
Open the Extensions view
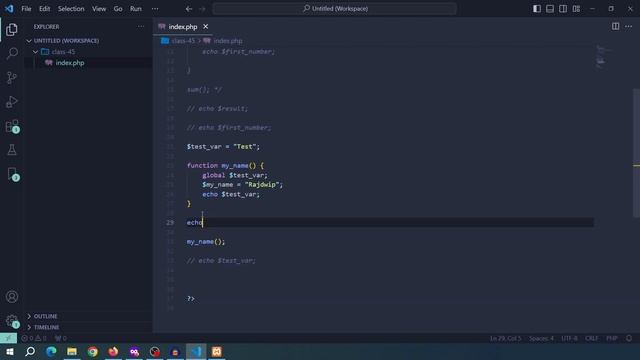[x=12, y=126]
